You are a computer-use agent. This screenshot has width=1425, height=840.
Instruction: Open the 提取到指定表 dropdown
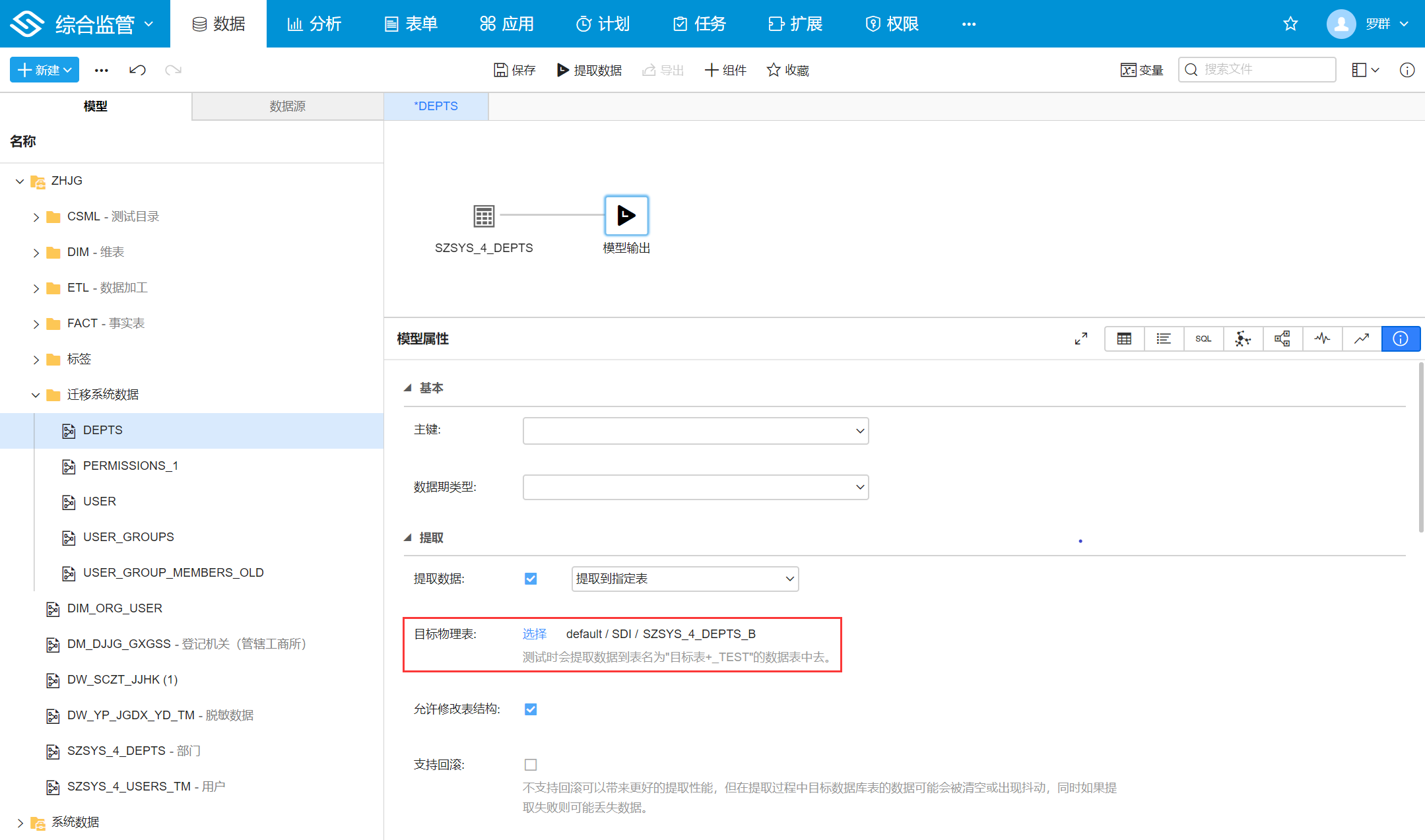[684, 579]
